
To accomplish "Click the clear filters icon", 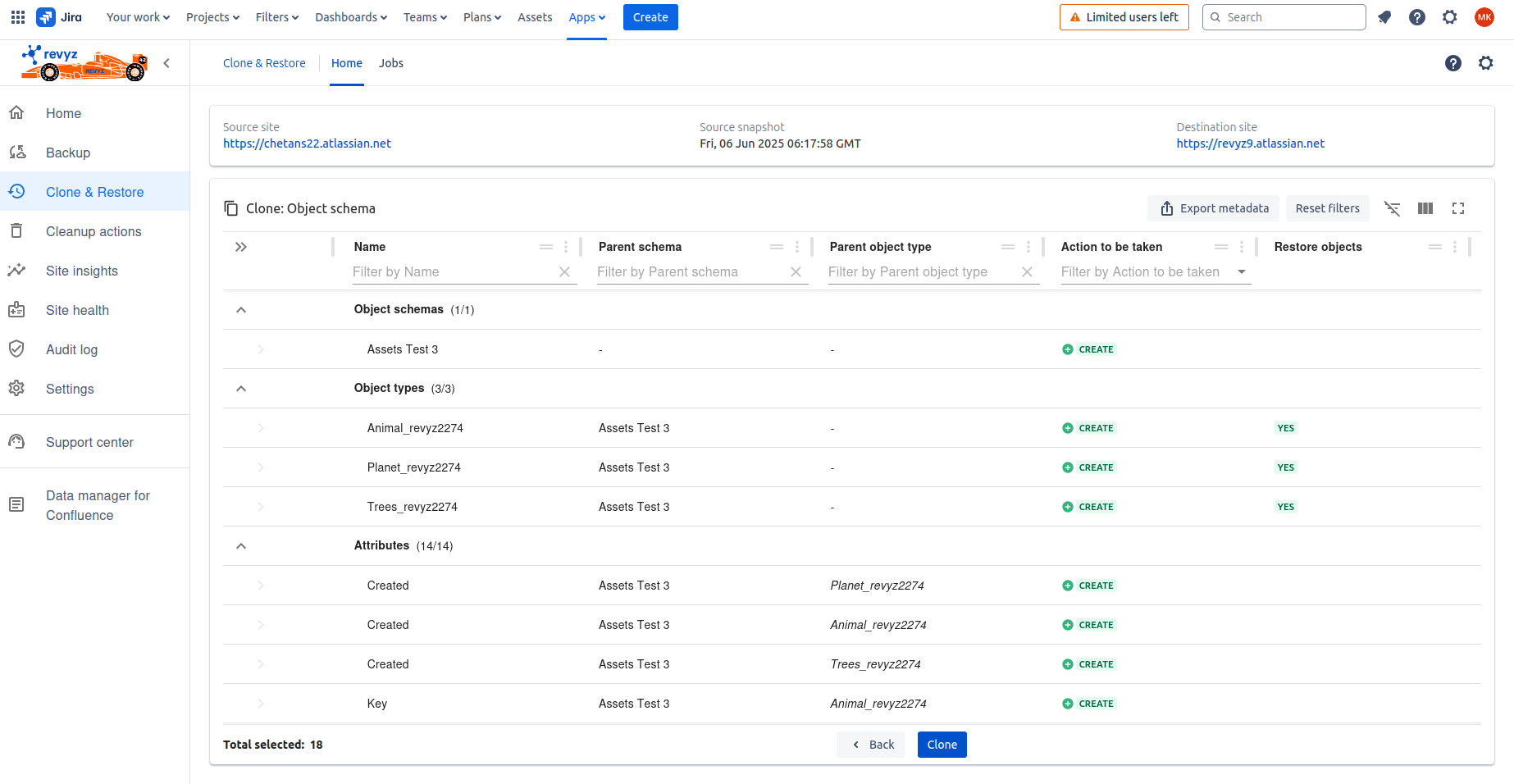I will click(x=1392, y=208).
